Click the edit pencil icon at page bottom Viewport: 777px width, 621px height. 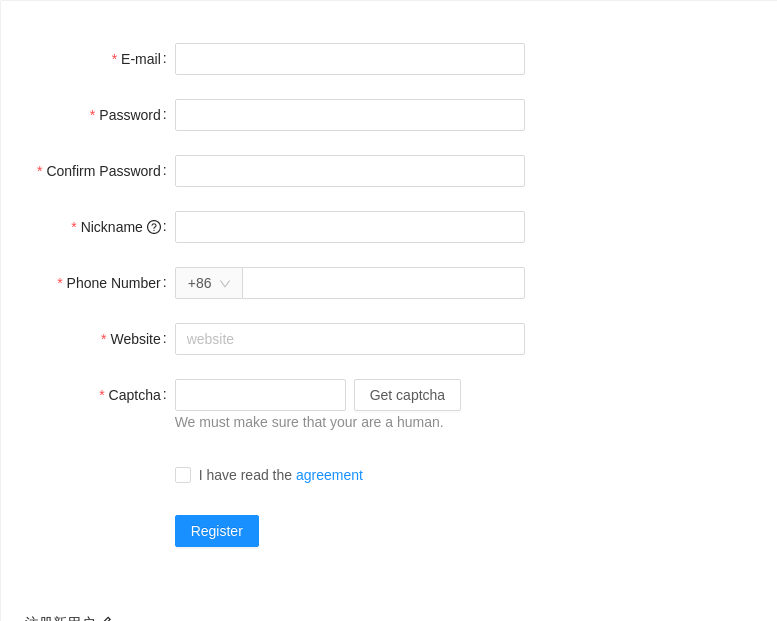tap(107, 619)
